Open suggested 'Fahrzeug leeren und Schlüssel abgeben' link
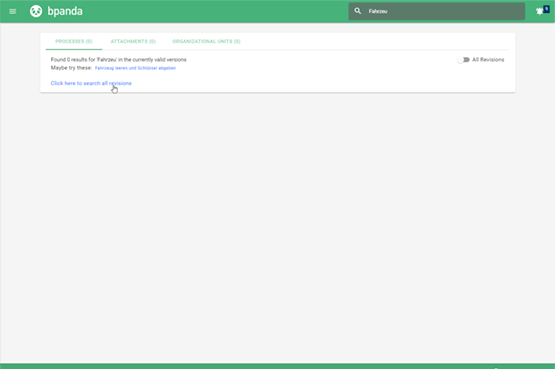555x369 pixels. point(135,68)
